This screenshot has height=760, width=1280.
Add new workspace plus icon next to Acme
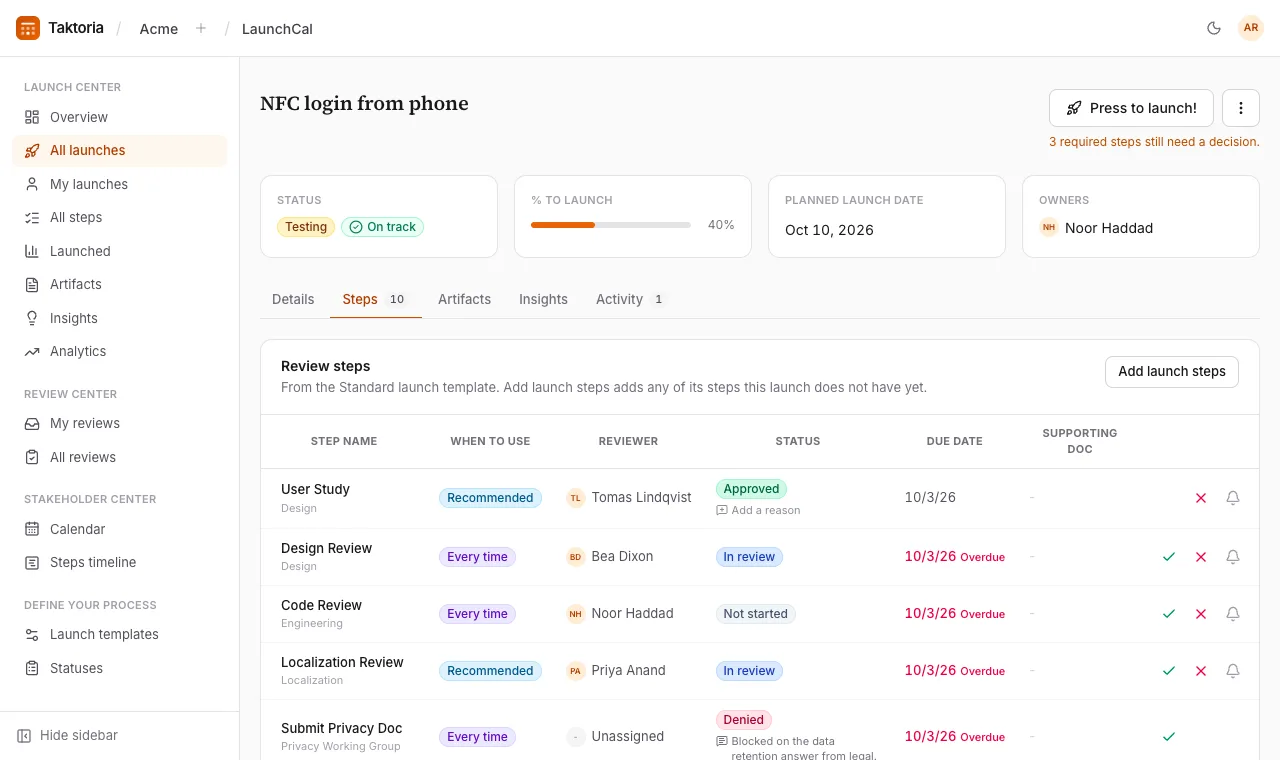coord(201,28)
